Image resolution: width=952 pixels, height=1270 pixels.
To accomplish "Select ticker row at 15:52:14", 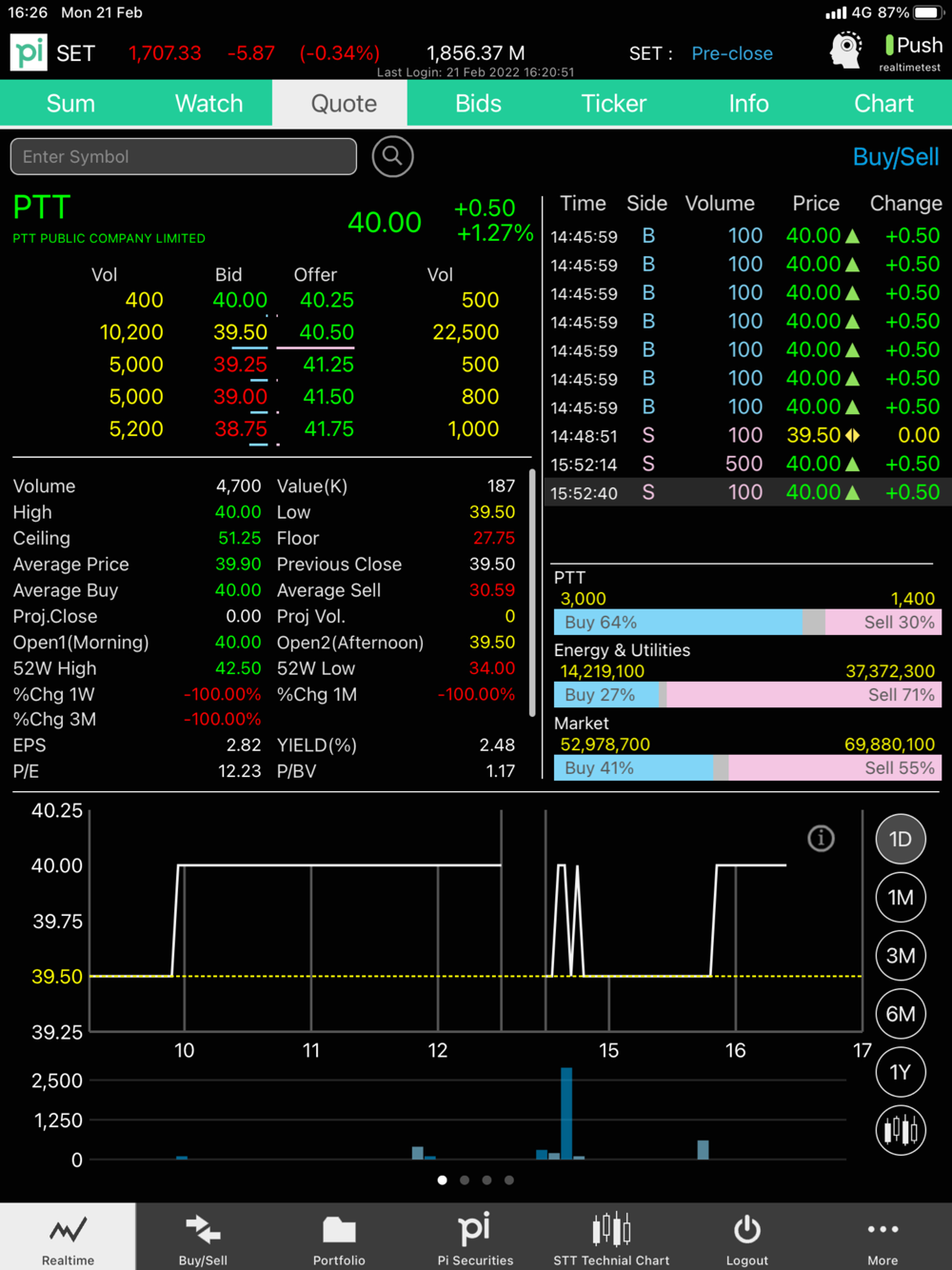I will 745,464.
